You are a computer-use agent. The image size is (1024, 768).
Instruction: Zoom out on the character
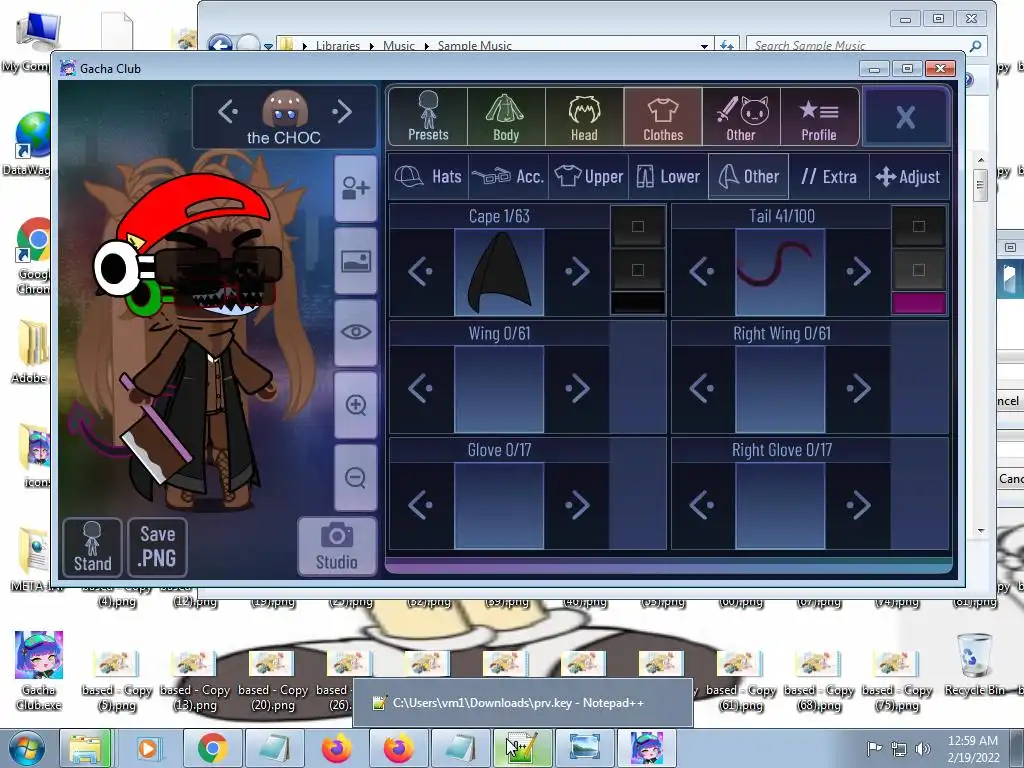[356, 477]
